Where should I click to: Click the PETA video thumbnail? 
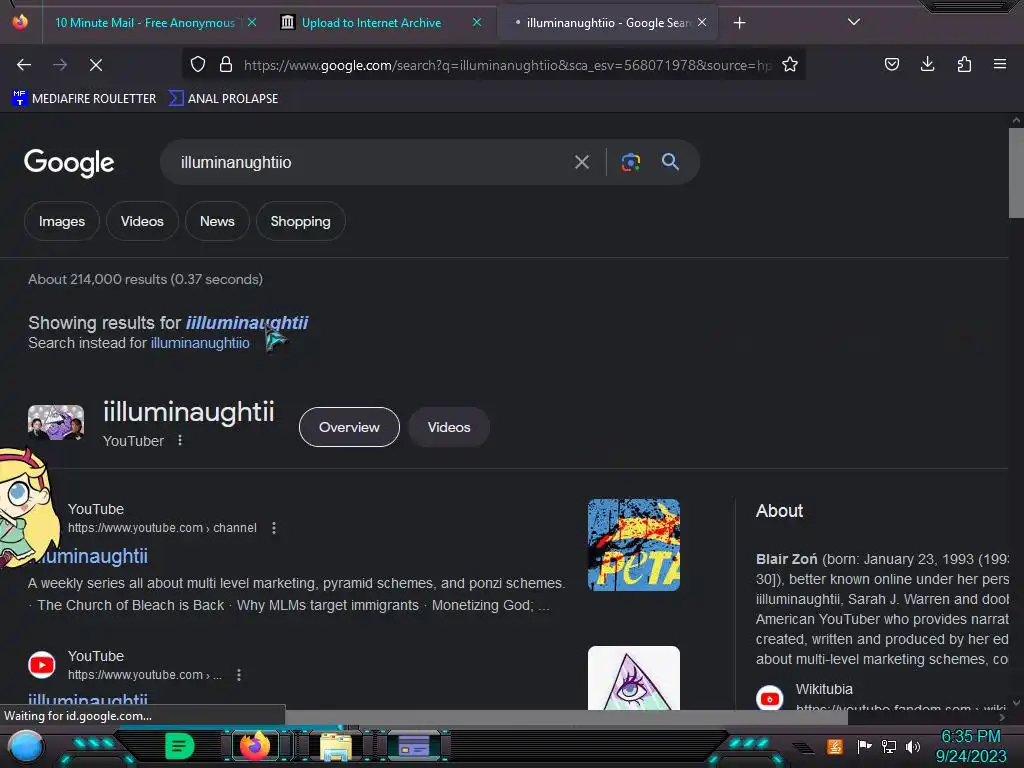[633, 545]
